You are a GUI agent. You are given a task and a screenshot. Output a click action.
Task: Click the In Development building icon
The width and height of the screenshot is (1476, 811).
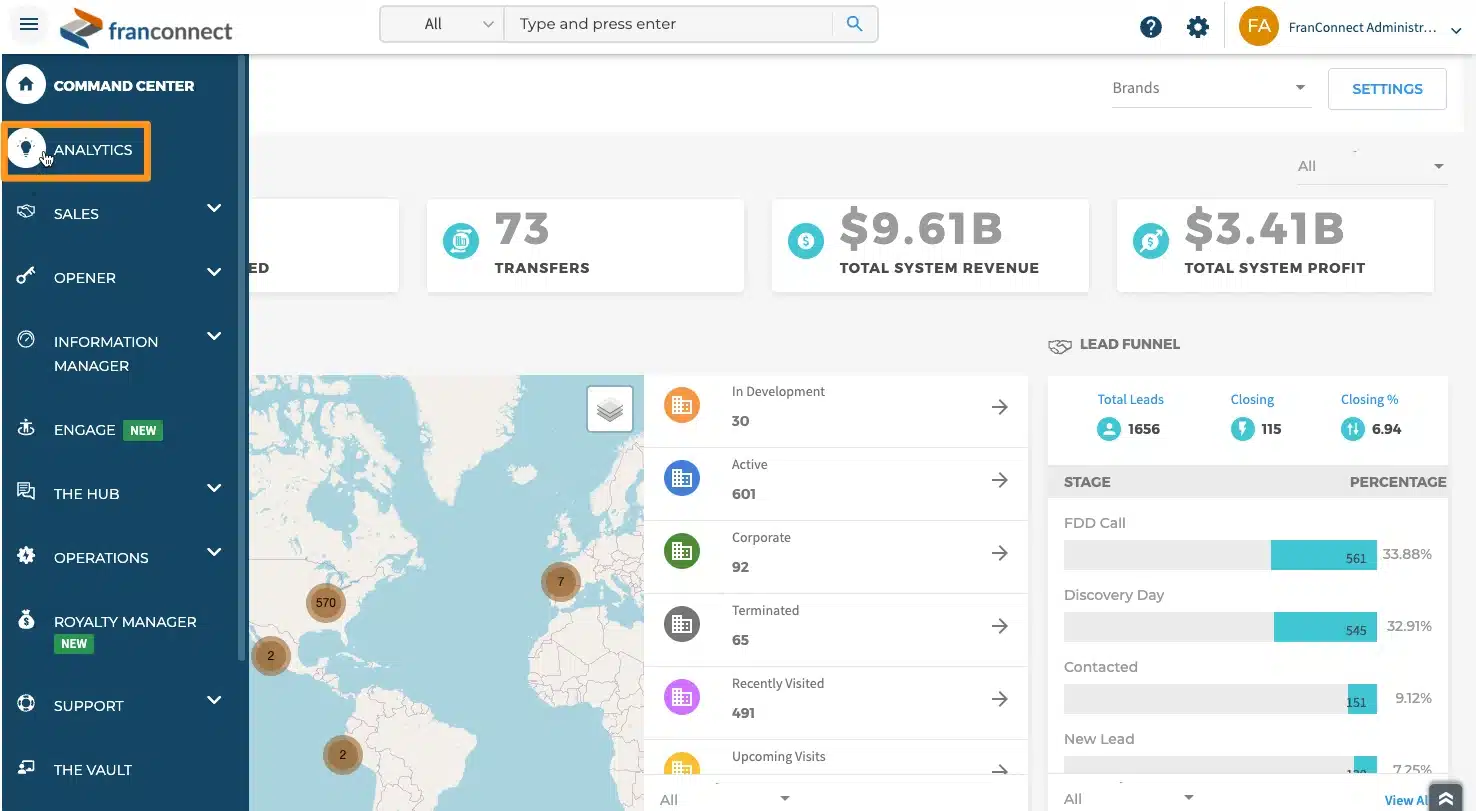coord(682,406)
